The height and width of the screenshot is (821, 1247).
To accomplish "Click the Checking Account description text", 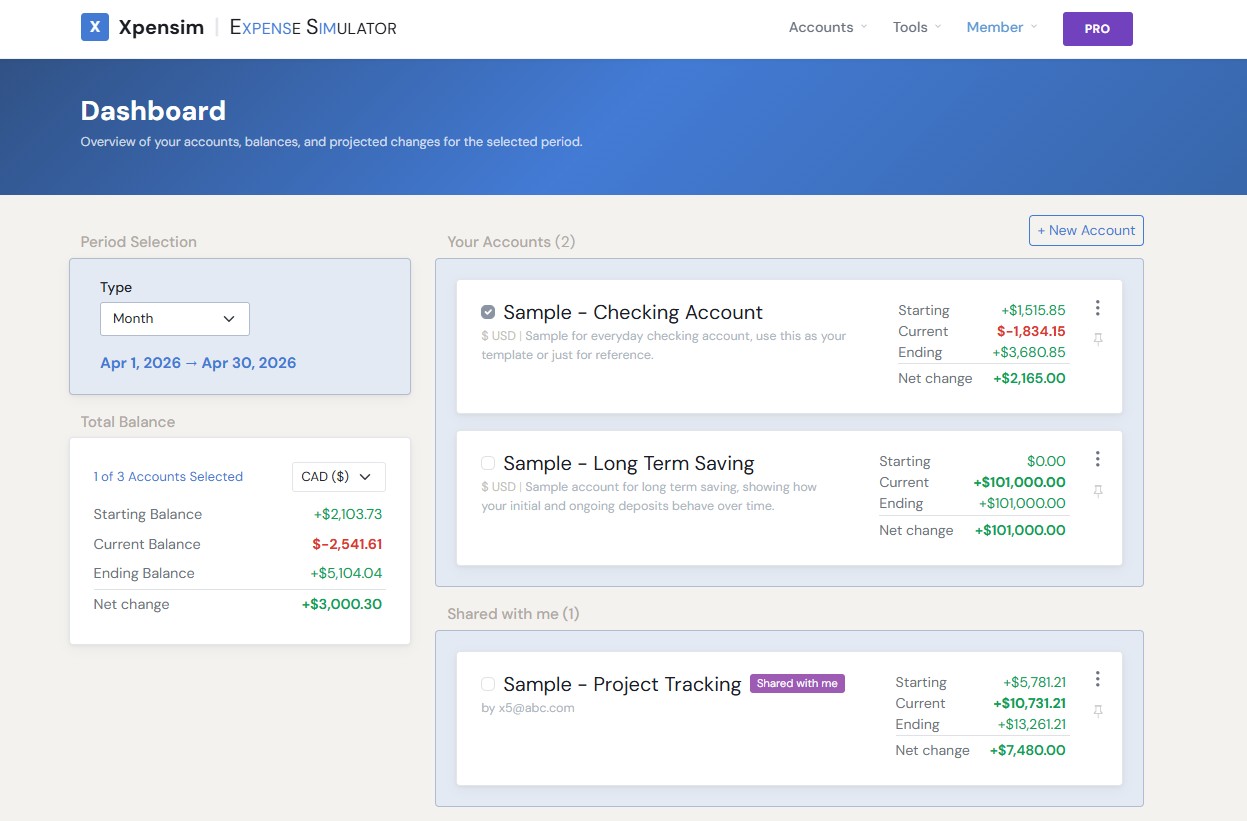I will pyautogui.click(x=664, y=345).
